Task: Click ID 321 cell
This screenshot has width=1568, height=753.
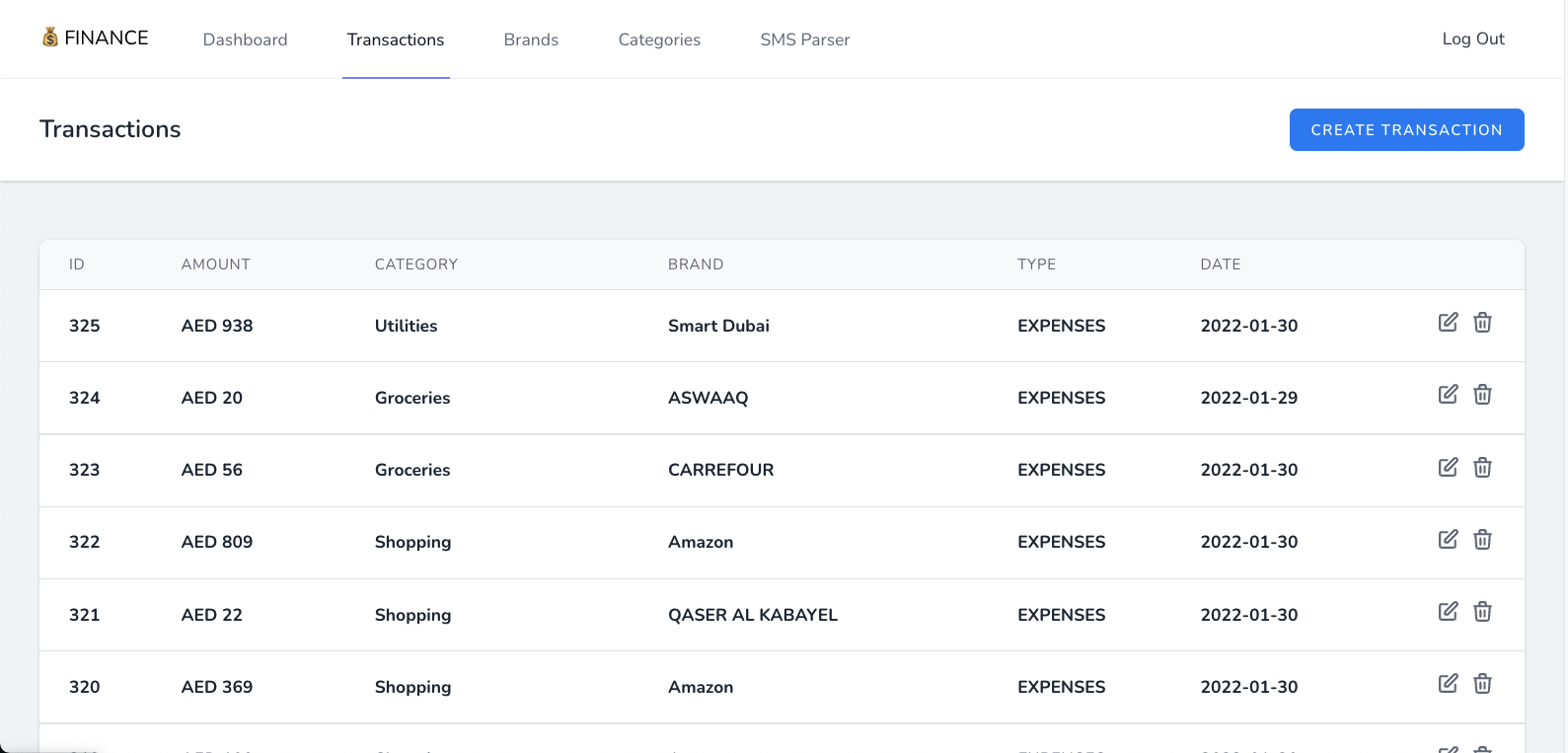Action: coord(85,615)
